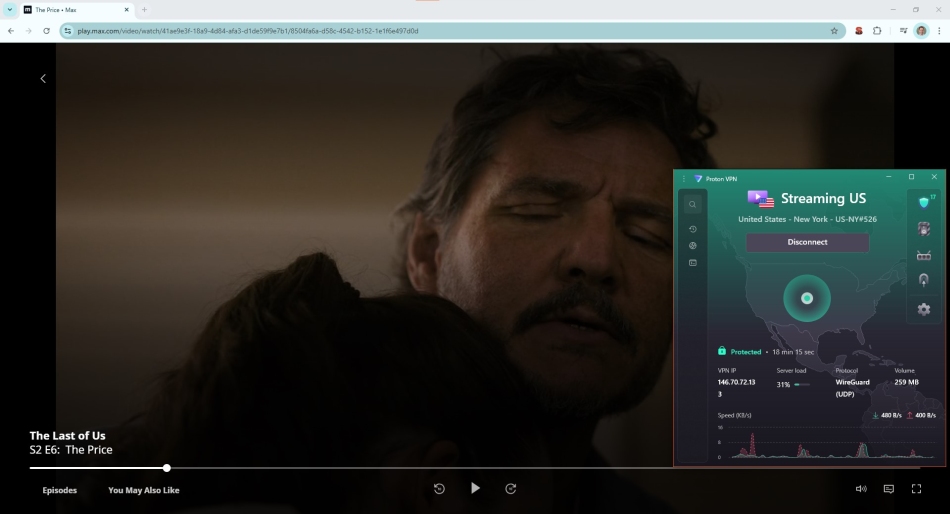The width and height of the screenshot is (950, 514).
Task: Click the speed graph in Proton VPN
Action: click(x=827, y=442)
